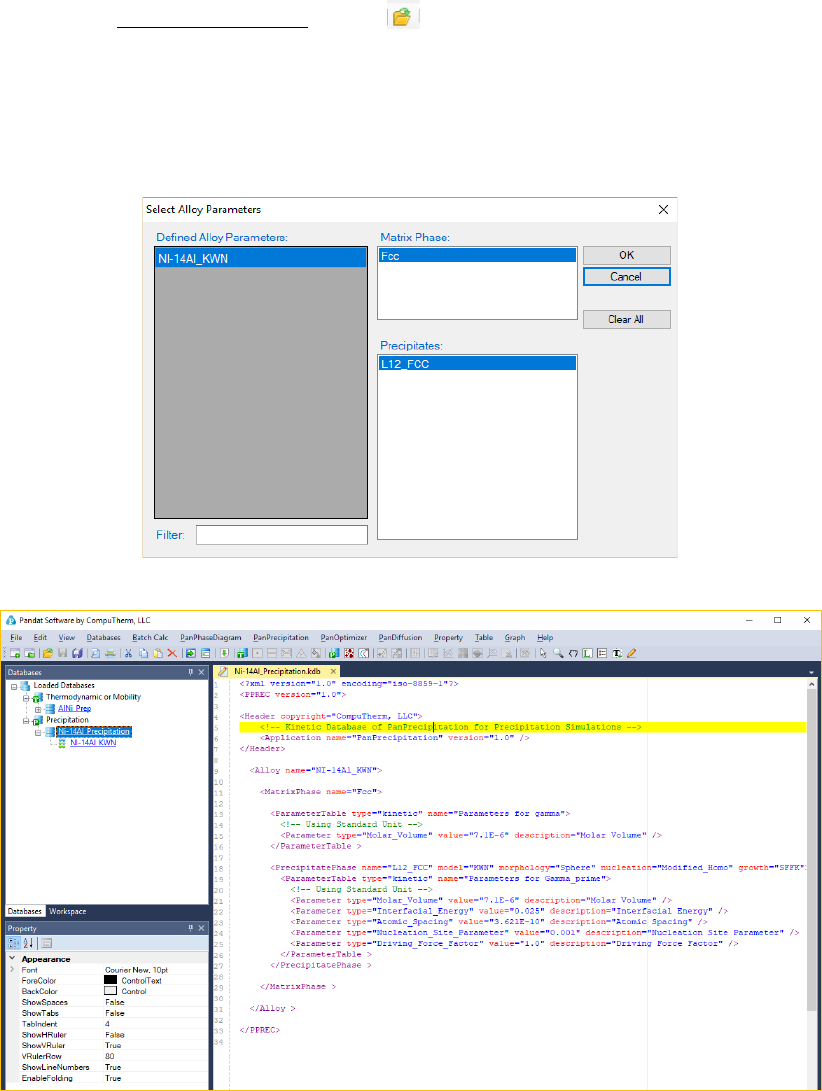Image resolution: width=822 pixels, height=1091 pixels.
Task: Click the open-folder icon above the dialog
Action: [x=402, y=17]
